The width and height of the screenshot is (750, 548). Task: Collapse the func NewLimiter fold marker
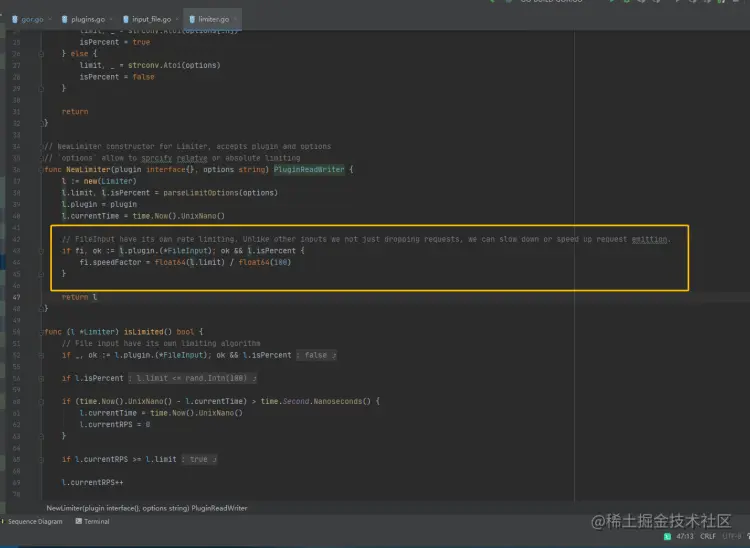[42, 170]
